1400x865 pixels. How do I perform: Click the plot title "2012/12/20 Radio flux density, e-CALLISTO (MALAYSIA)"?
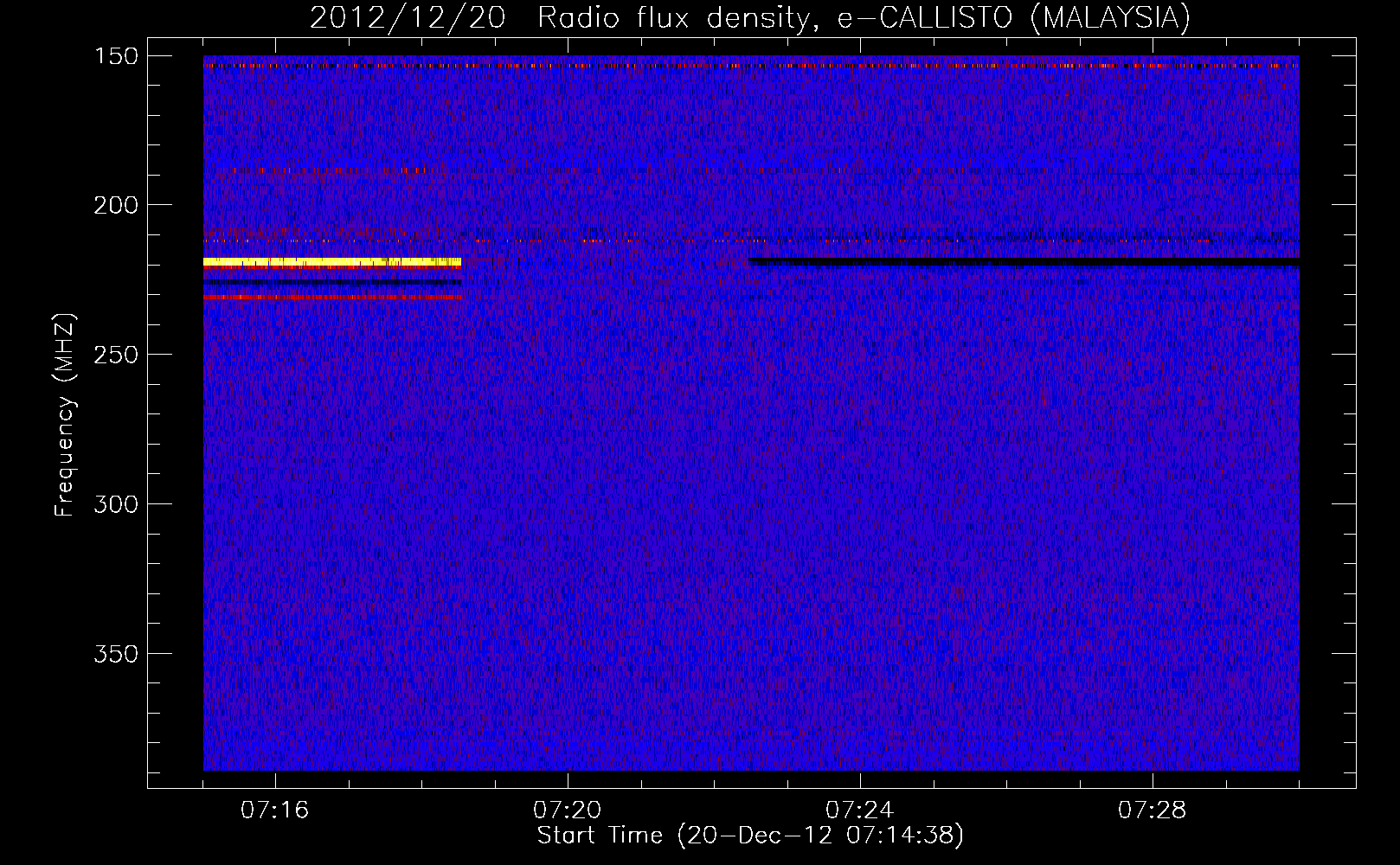(750, 17)
